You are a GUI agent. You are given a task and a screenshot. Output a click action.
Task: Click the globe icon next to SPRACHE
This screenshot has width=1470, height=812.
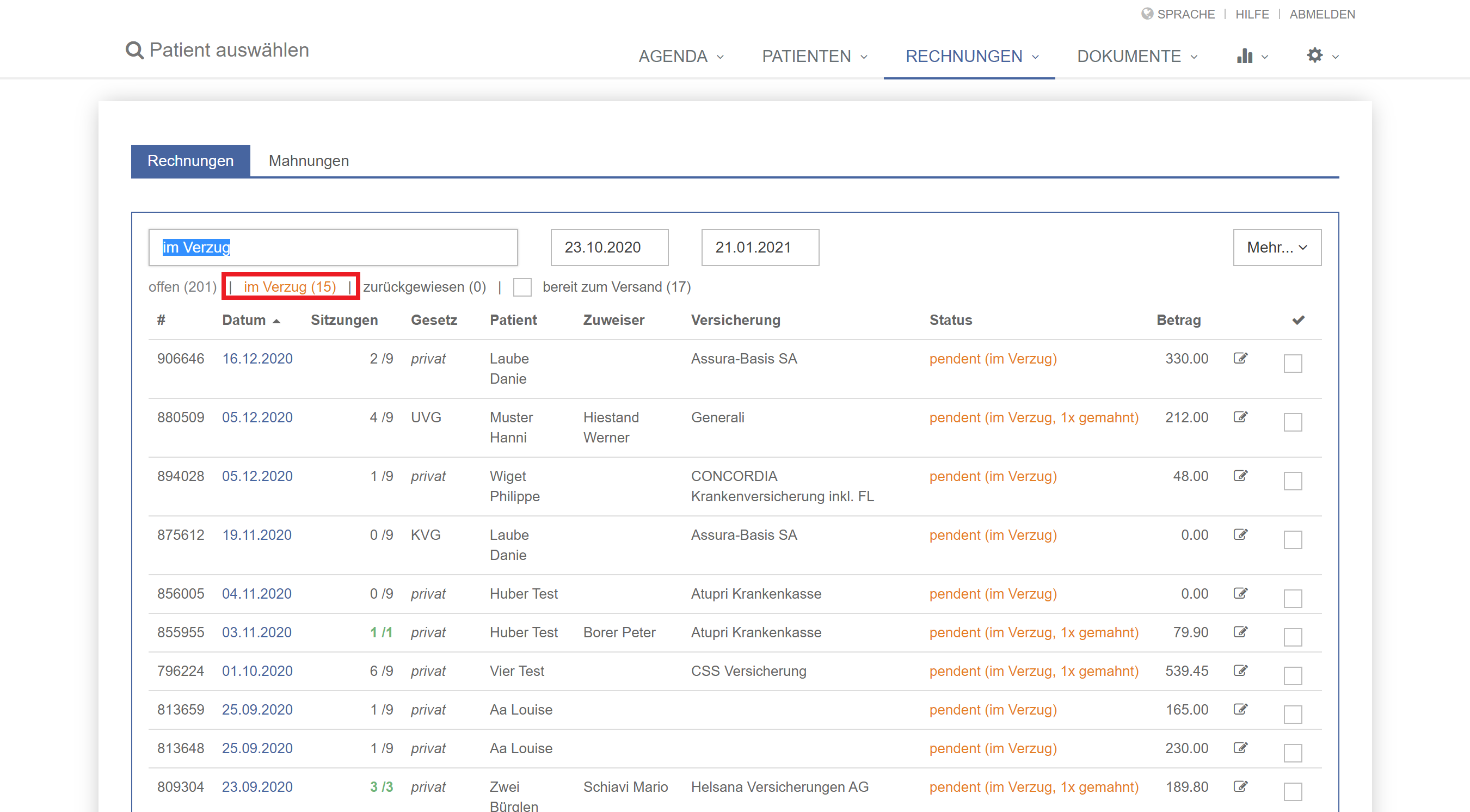click(x=1147, y=14)
